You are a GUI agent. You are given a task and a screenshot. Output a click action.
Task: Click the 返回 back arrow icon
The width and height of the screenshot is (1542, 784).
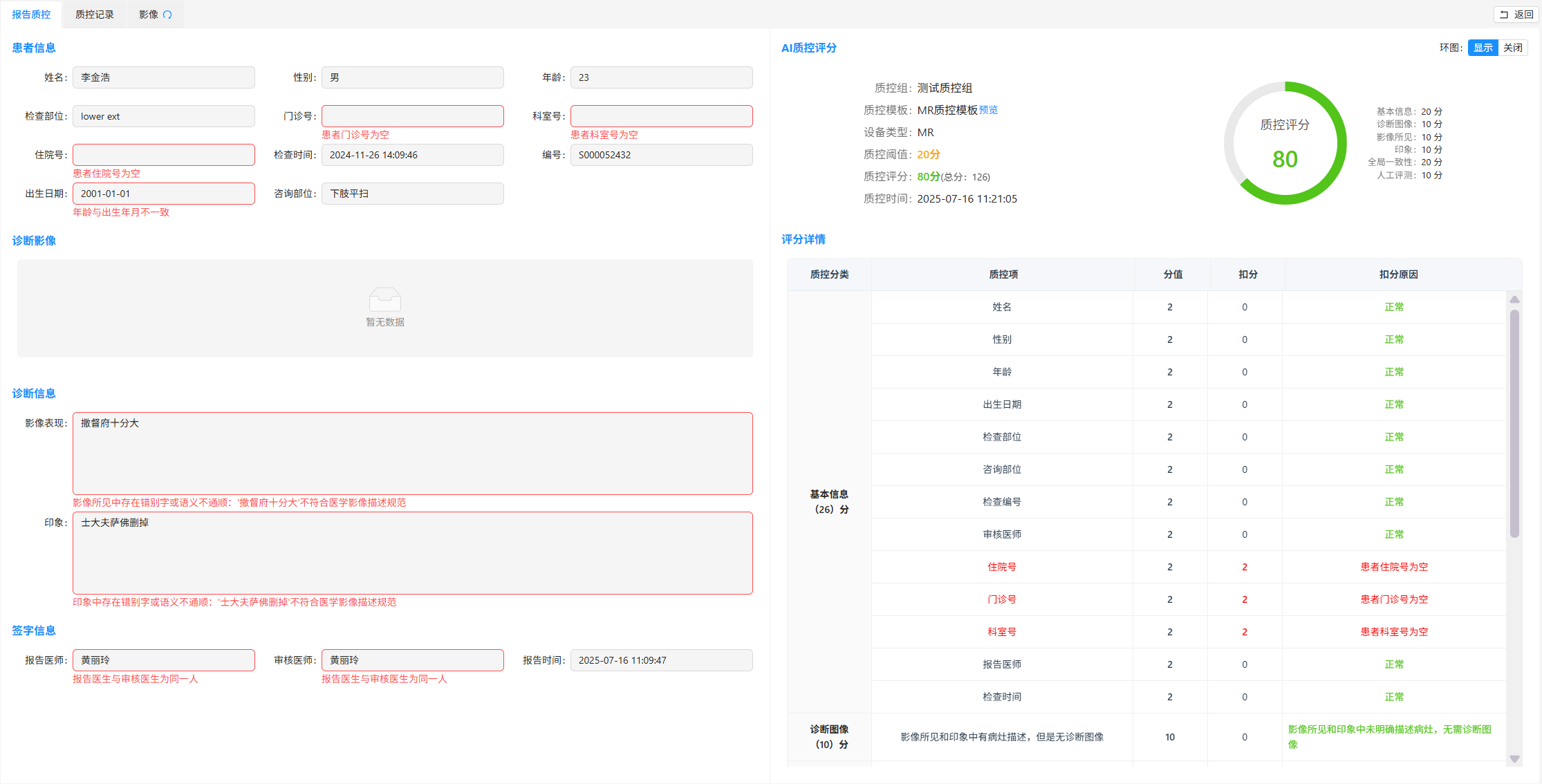point(1504,15)
